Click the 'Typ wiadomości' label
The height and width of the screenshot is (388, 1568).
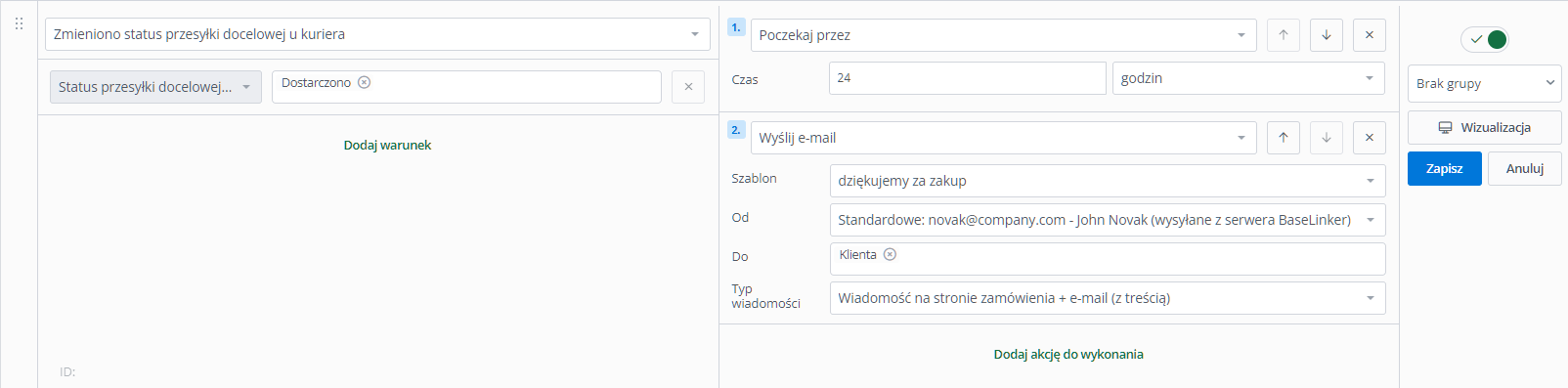click(x=765, y=296)
